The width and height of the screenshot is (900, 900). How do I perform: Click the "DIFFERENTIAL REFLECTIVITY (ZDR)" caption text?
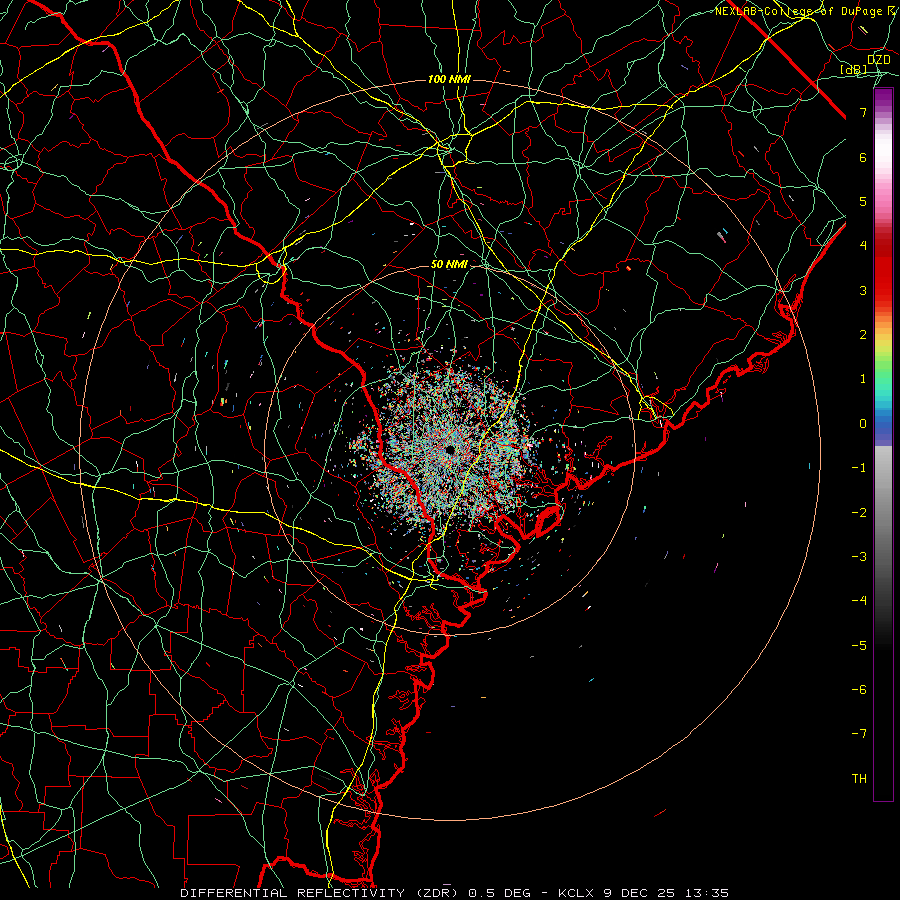[321, 893]
